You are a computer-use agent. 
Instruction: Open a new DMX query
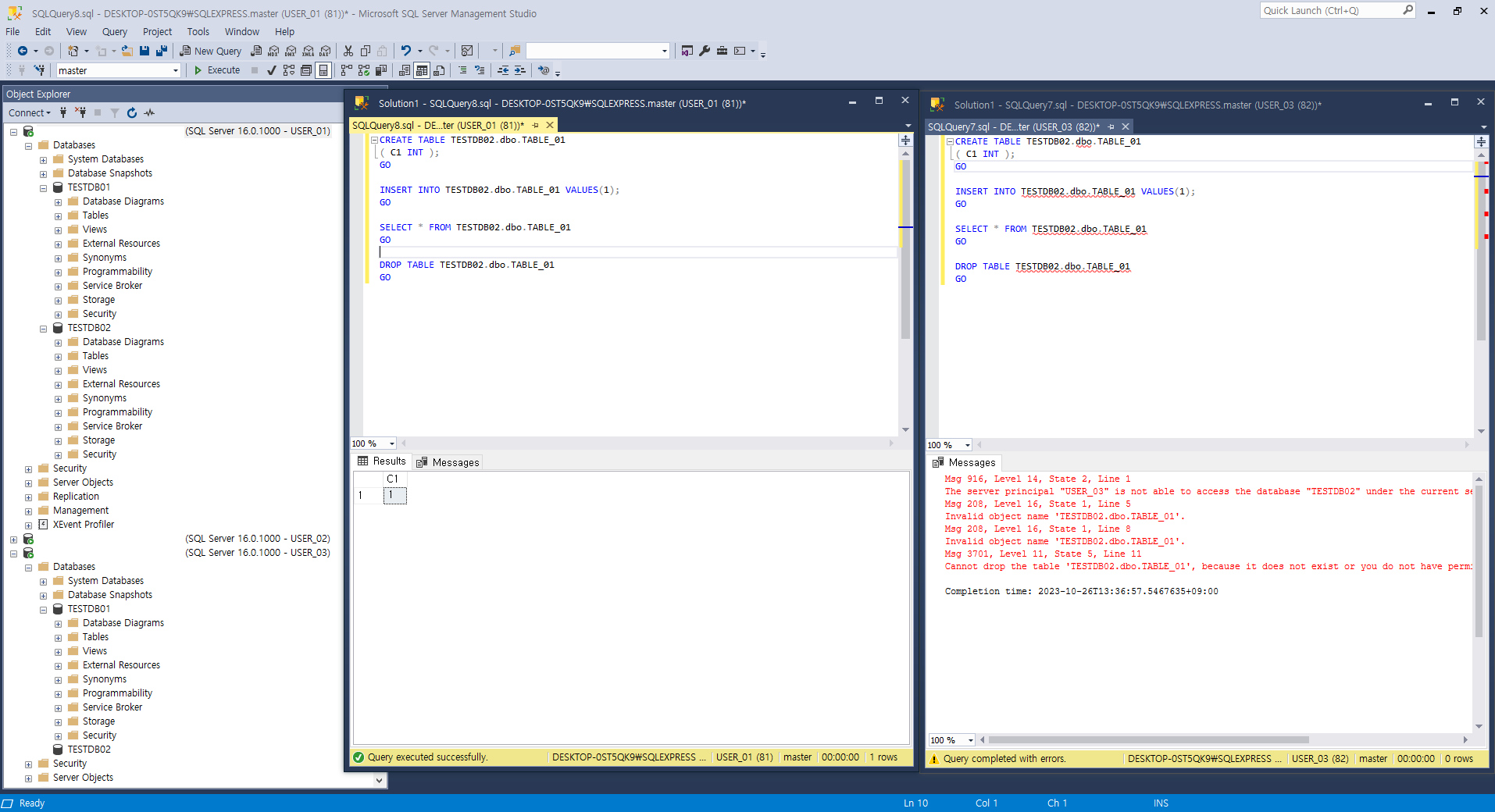291,51
